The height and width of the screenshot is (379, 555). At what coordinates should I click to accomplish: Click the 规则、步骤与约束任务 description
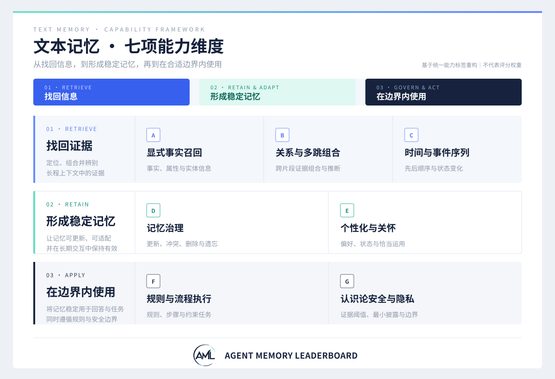(x=179, y=315)
